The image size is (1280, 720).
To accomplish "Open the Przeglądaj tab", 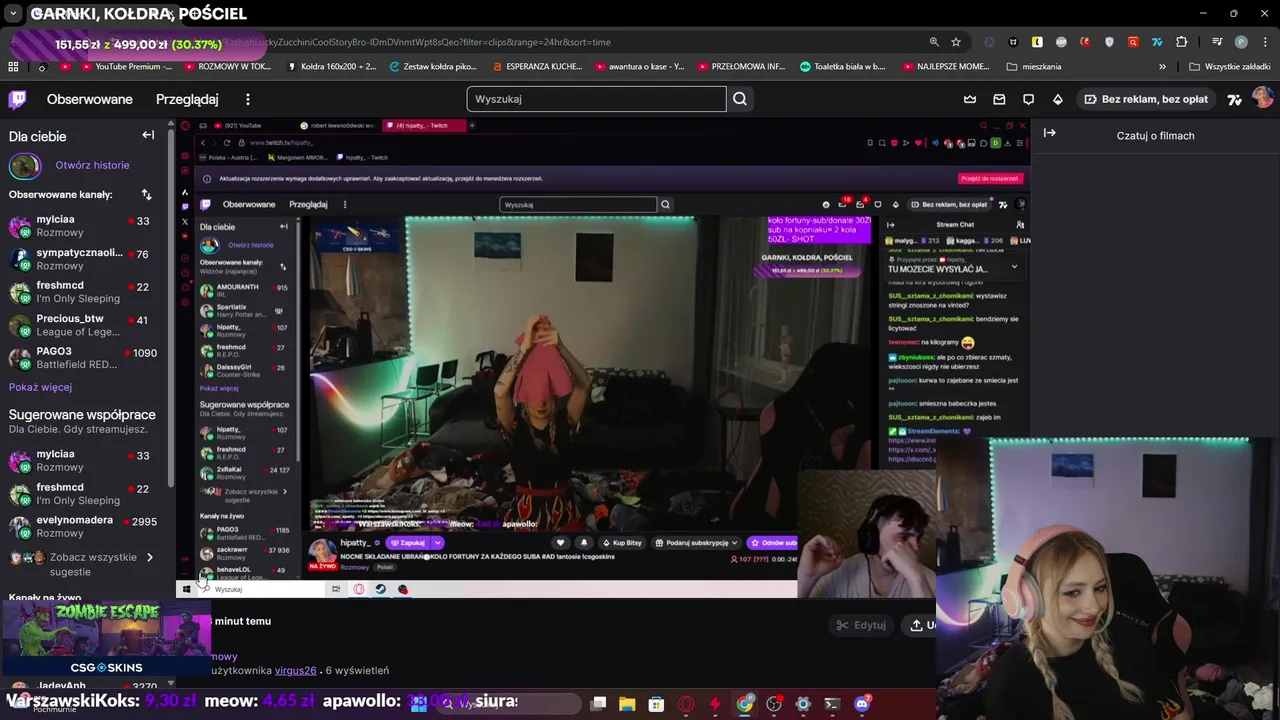I will coord(187,99).
